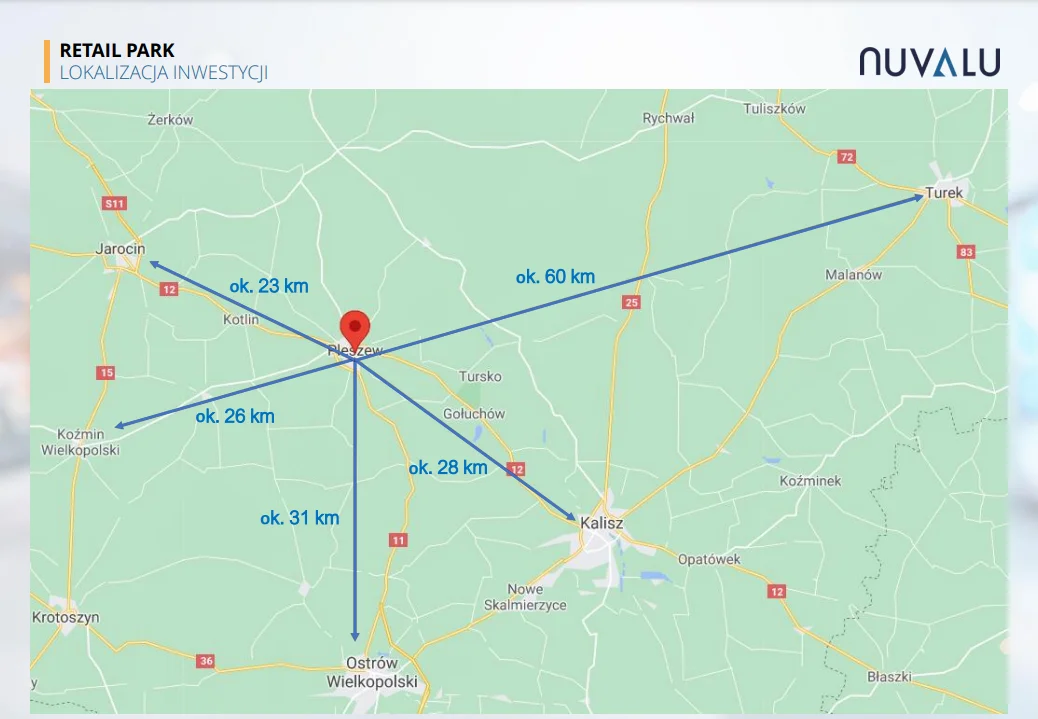This screenshot has height=719, width=1038.
Task: Click the Koźminek label
Action: 810,481
